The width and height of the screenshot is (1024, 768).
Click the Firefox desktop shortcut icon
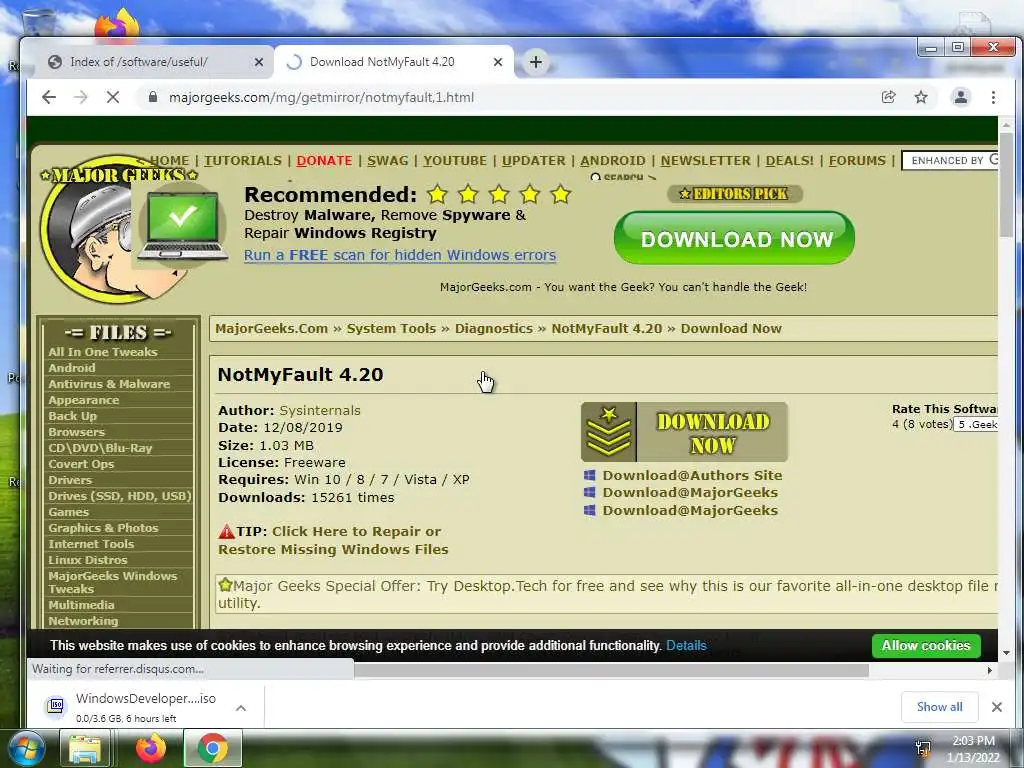(x=118, y=25)
